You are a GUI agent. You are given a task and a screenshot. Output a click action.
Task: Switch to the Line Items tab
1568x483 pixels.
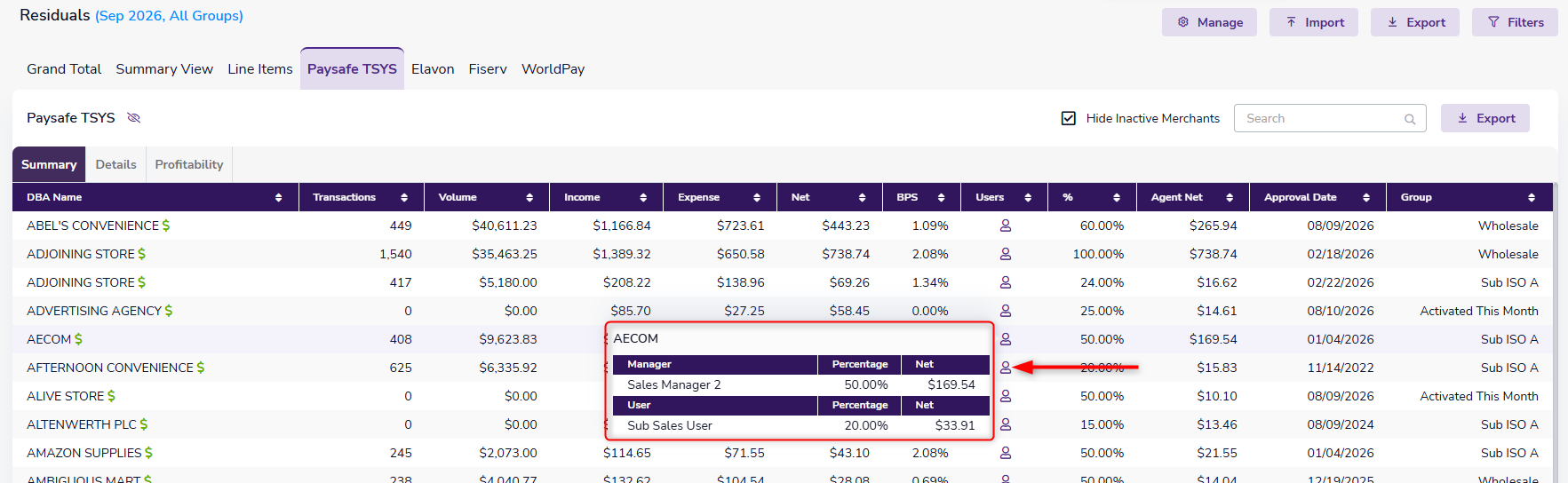point(260,69)
